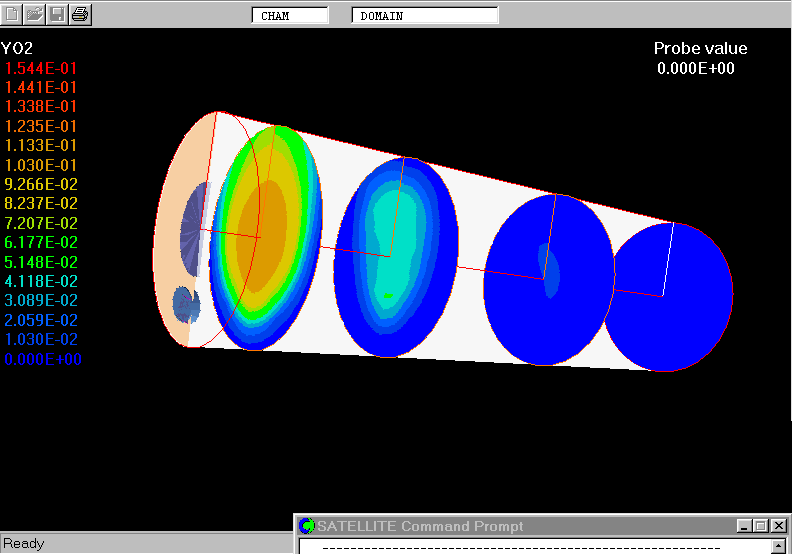
Task: Click the Save floppy disk icon
Action: pos(57,14)
